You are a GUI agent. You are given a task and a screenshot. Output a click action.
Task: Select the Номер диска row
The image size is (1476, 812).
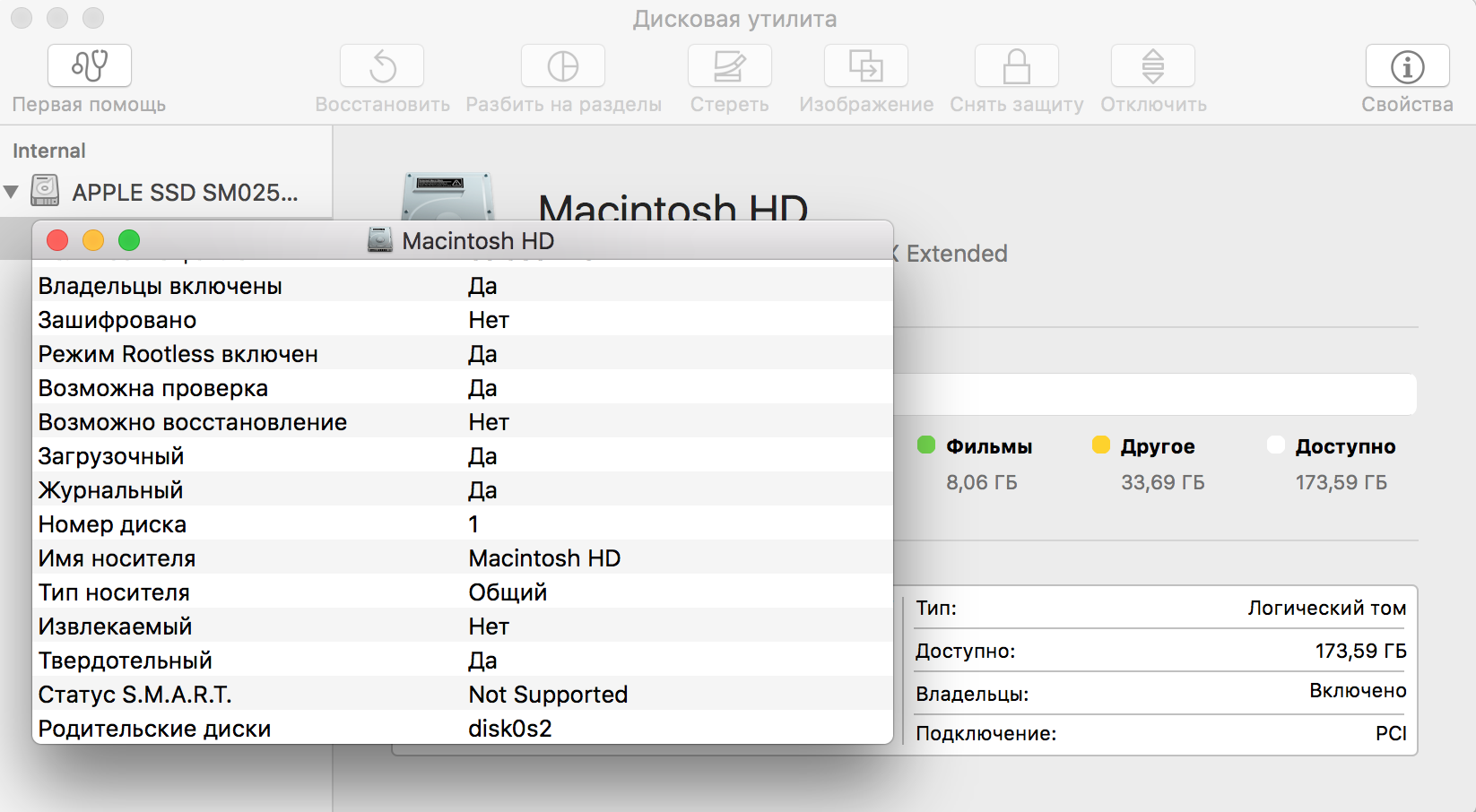point(463,524)
